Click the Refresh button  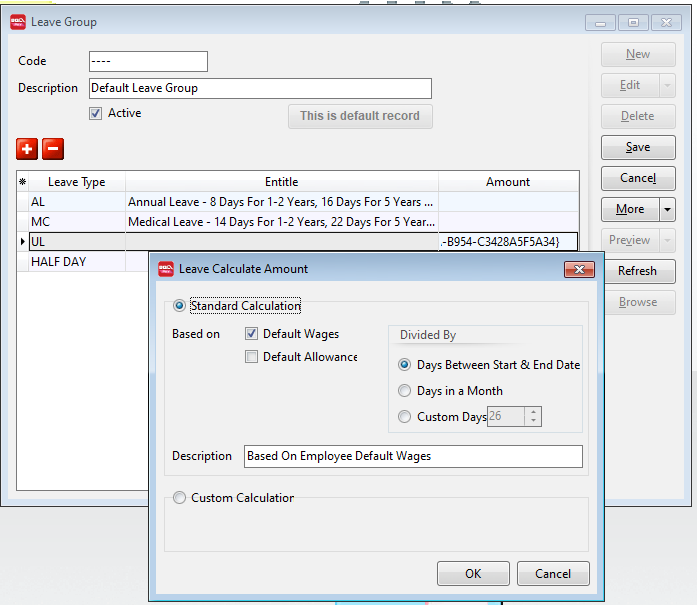click(637, 271)
